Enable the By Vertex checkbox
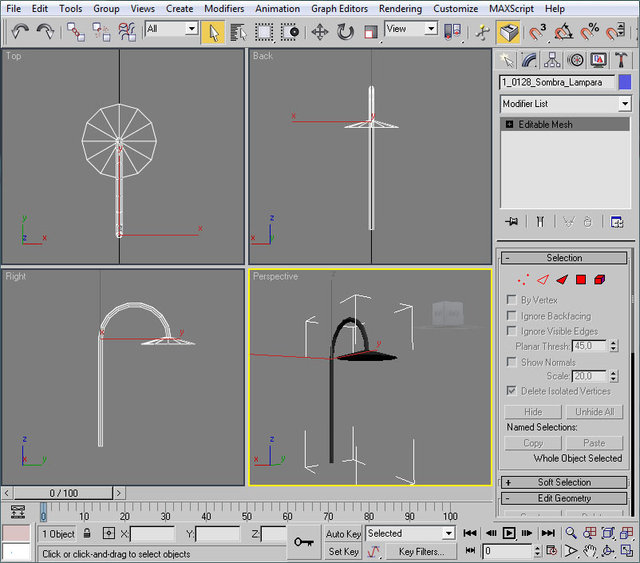Image resolution: width=640 pixels, height=563 pixels. click(513, 300)
